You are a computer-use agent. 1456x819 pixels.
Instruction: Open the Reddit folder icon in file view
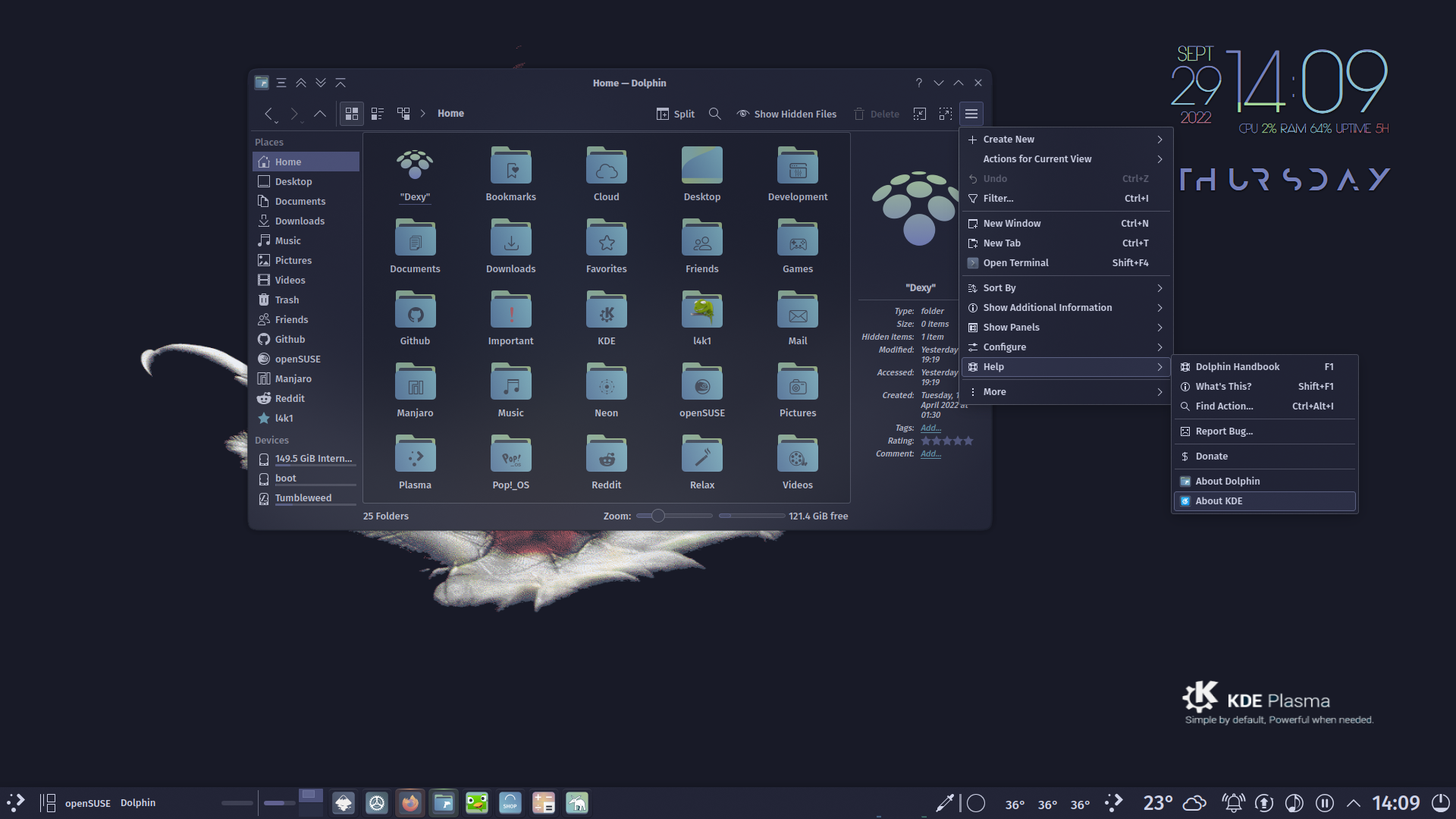tap(606, 463)
